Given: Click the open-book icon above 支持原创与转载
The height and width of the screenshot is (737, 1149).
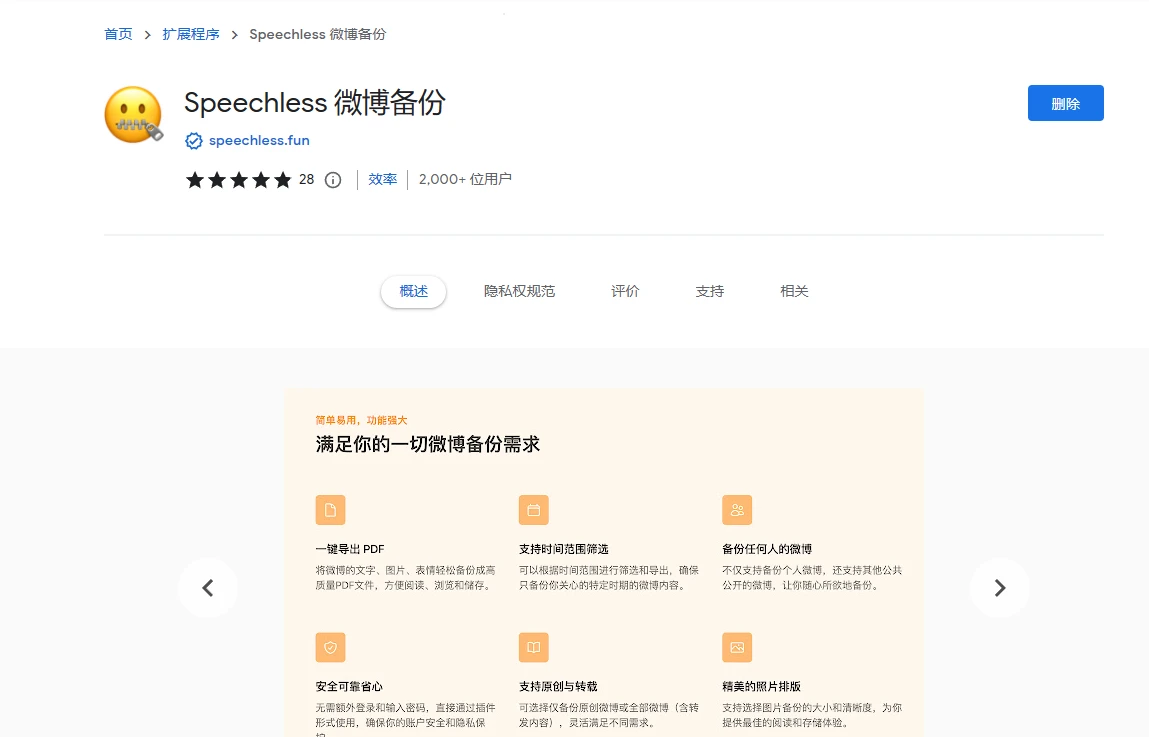Looking at the screenshot, I should click(x=533, y=647).
